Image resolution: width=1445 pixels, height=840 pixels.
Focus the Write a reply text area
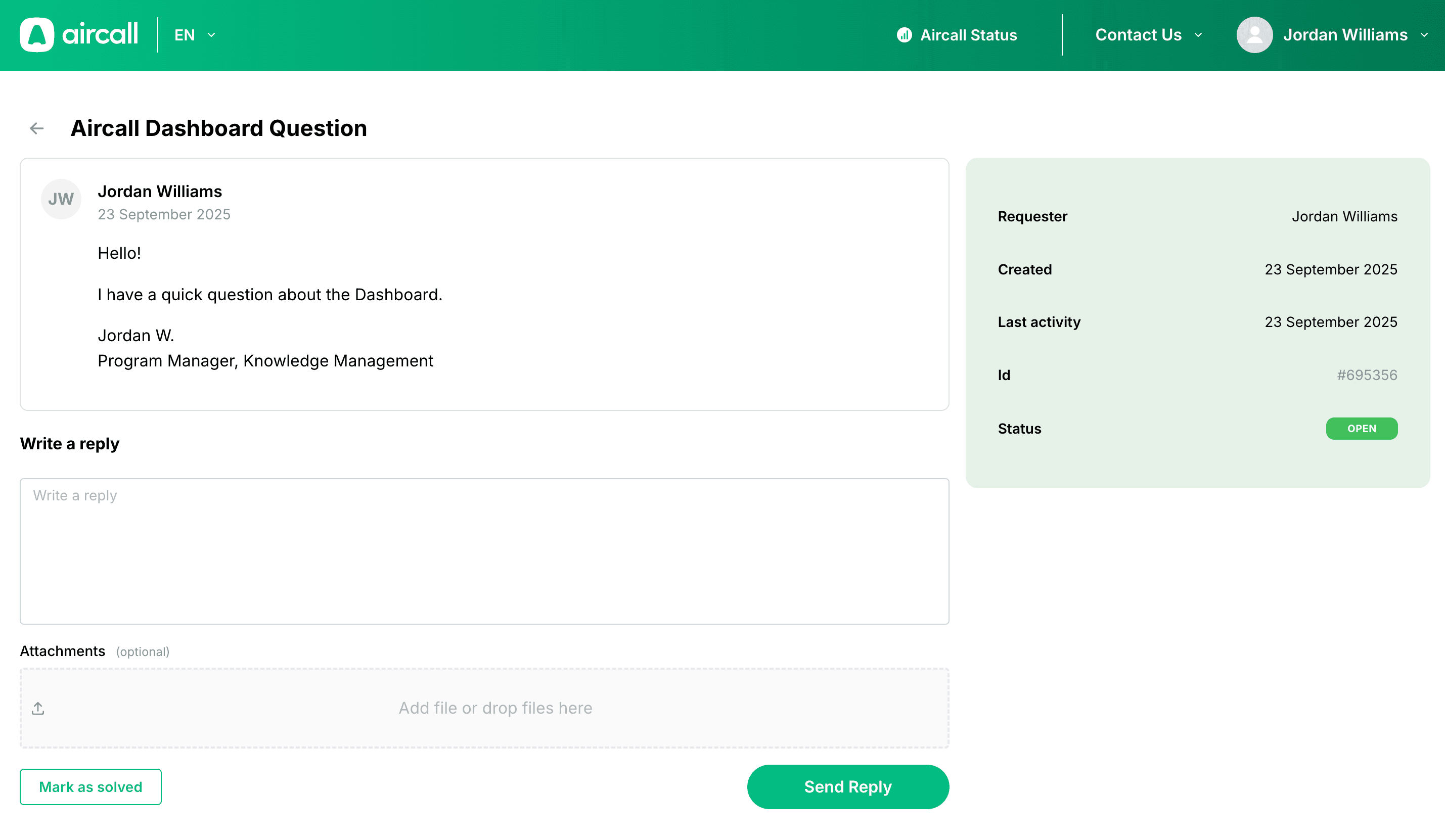coord(484,551)
